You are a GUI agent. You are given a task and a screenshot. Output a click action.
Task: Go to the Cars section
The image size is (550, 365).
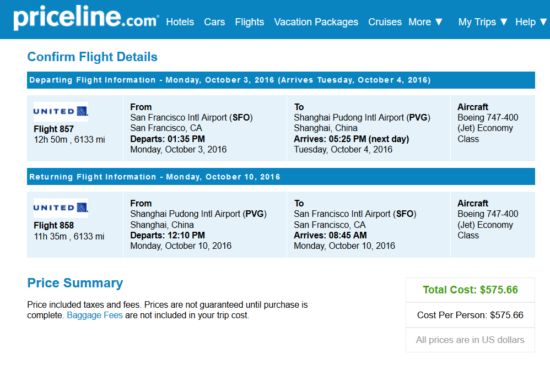tap(214, 22)
